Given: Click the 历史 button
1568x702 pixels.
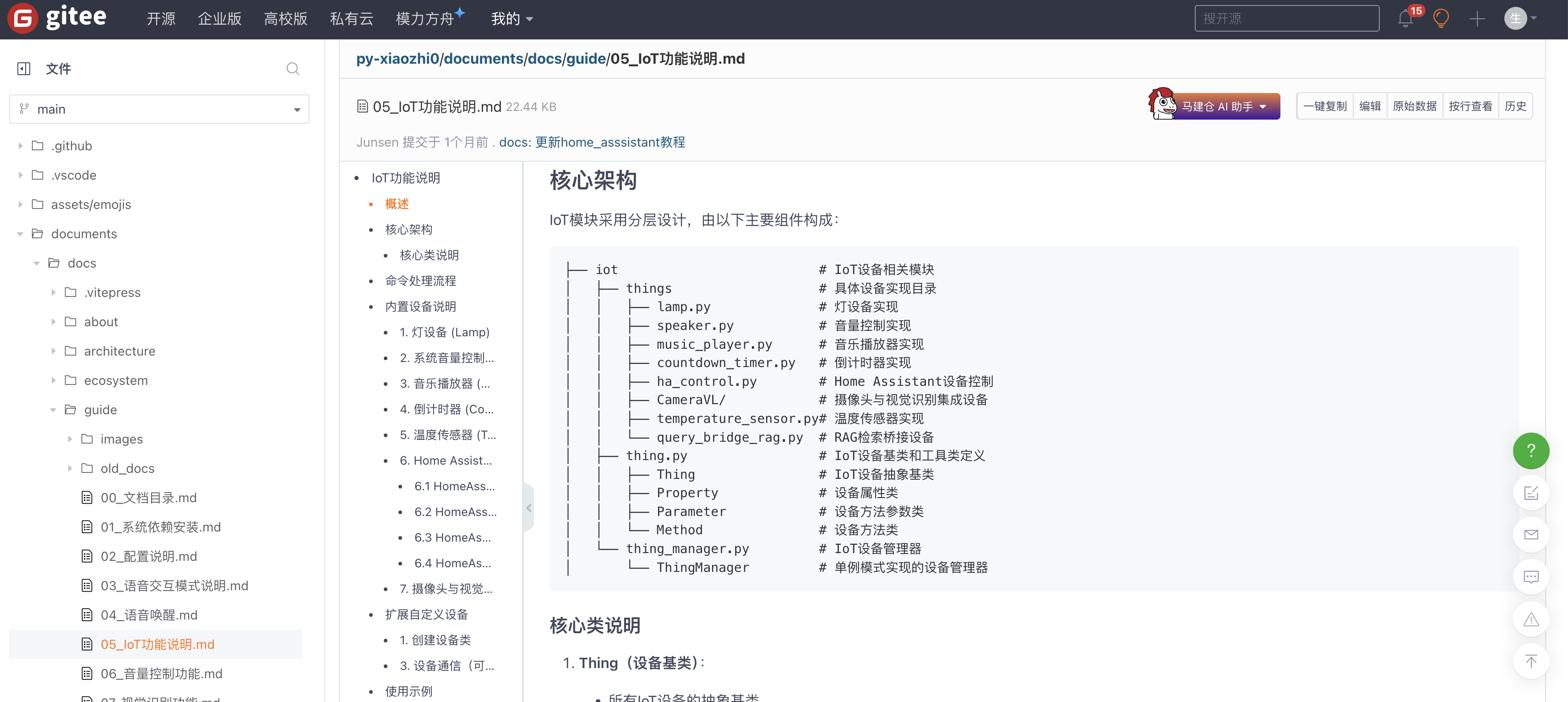Looking at the screenshot, I should (1515, 106).
